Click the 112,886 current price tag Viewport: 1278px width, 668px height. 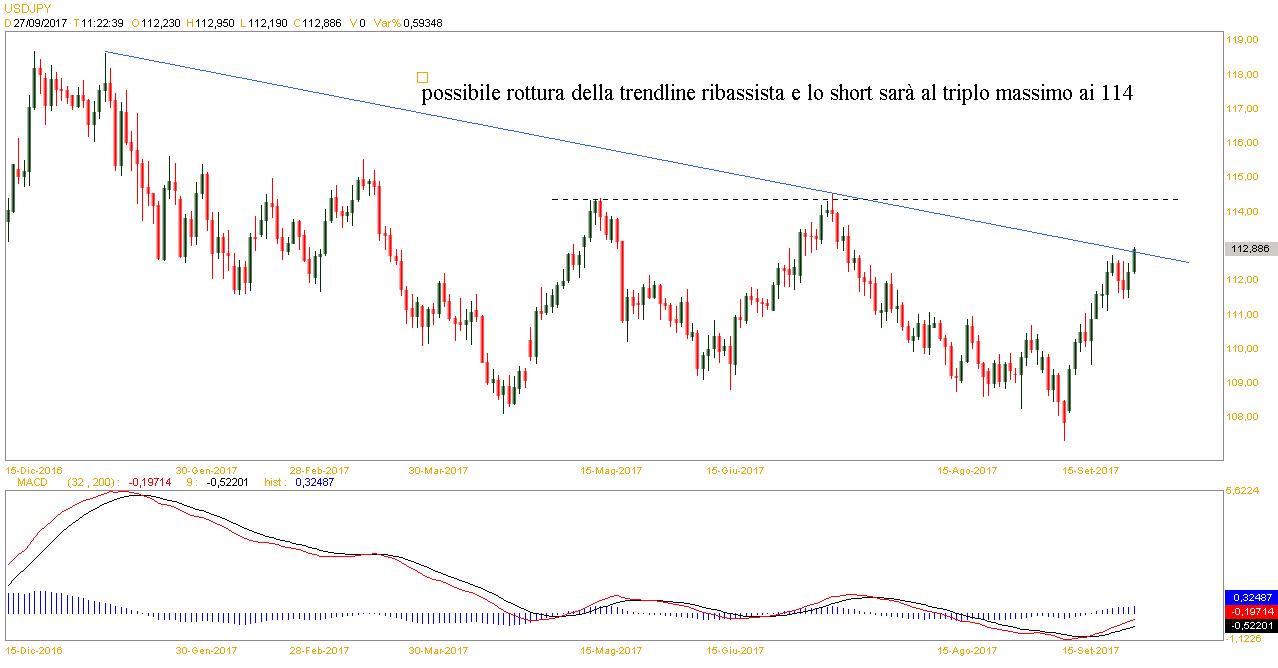click(x=1251, y=248)
